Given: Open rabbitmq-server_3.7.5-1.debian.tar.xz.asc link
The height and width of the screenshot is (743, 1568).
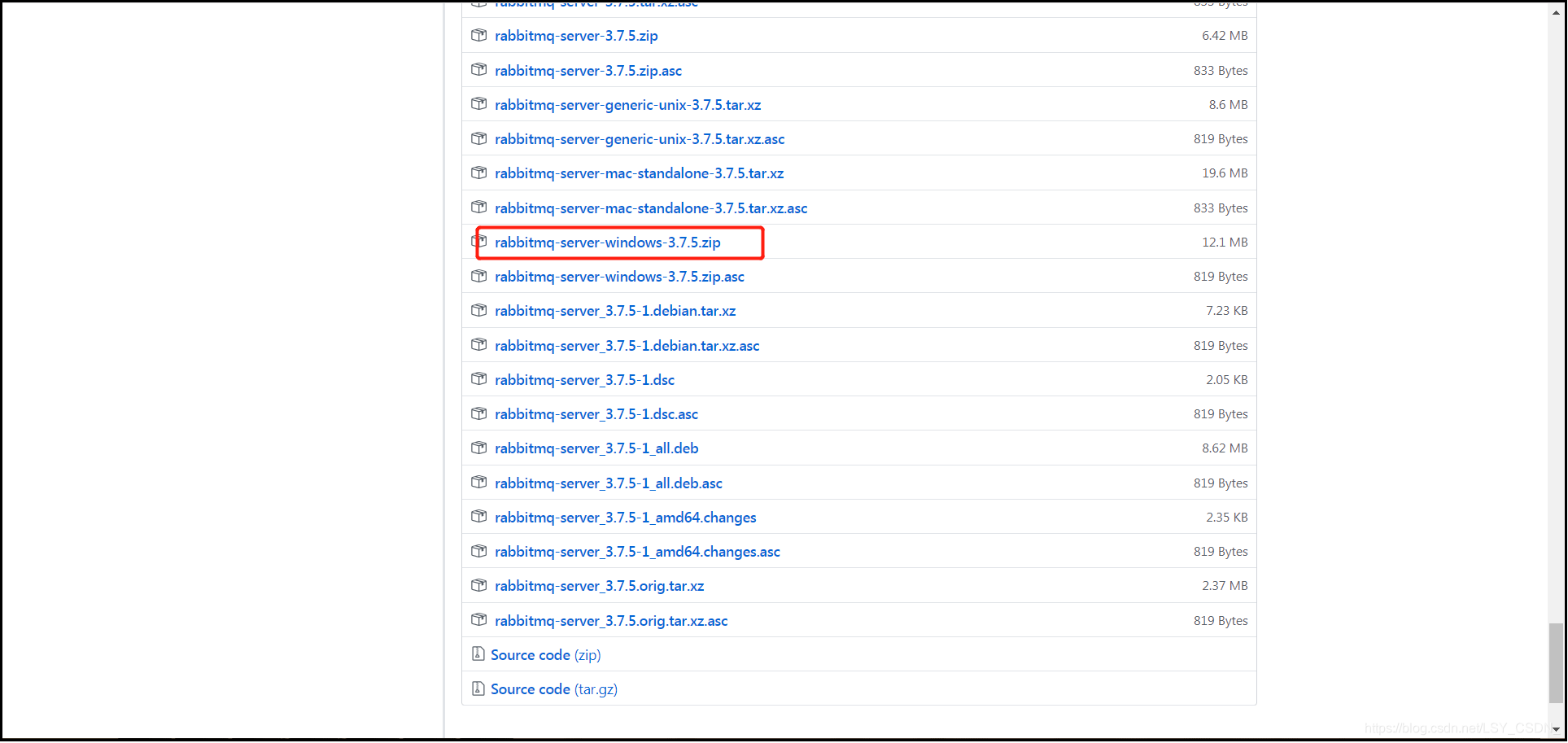Looking at the screenshot, I should 627,346.
